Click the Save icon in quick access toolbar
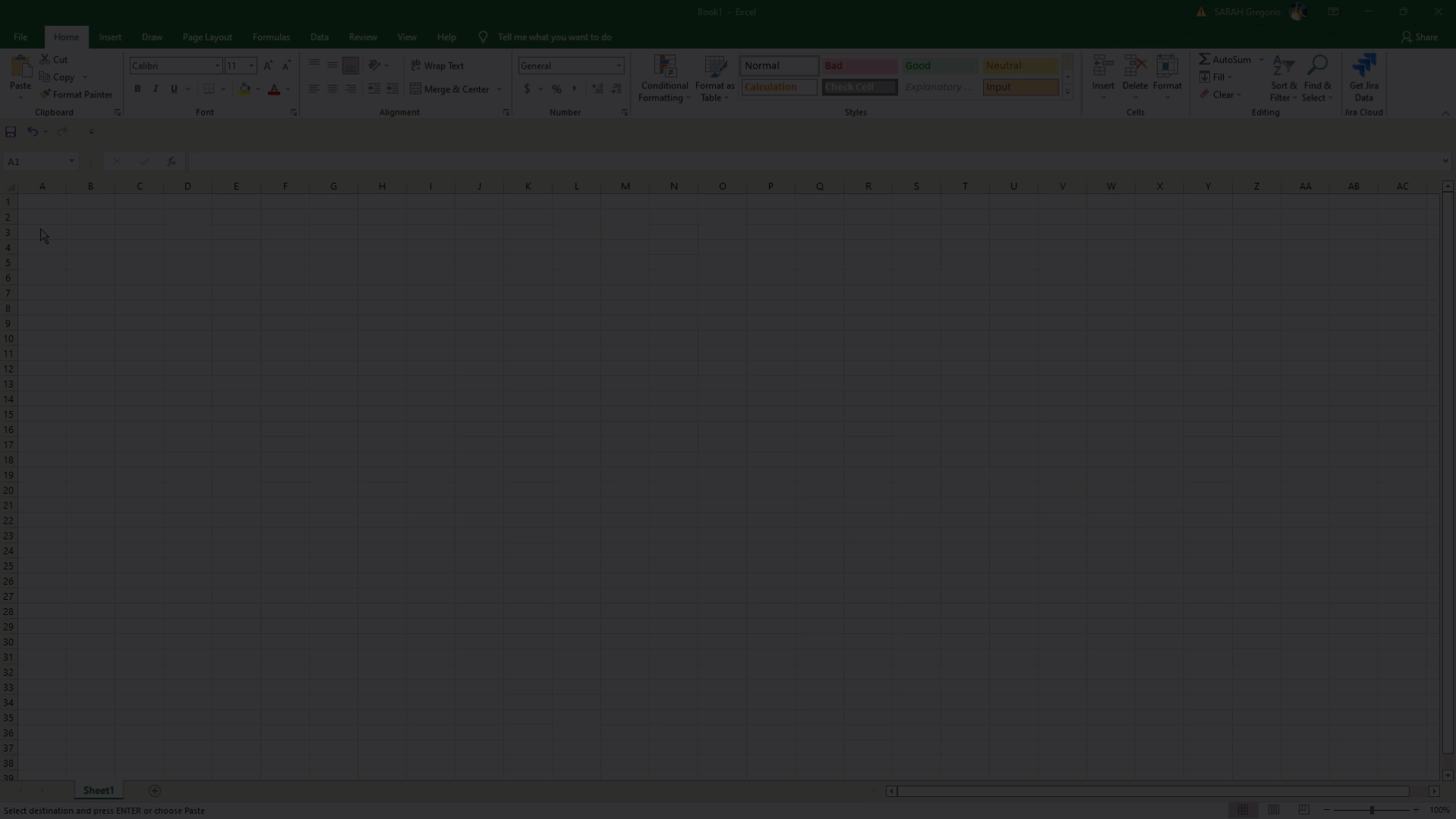 coord(11,132)
